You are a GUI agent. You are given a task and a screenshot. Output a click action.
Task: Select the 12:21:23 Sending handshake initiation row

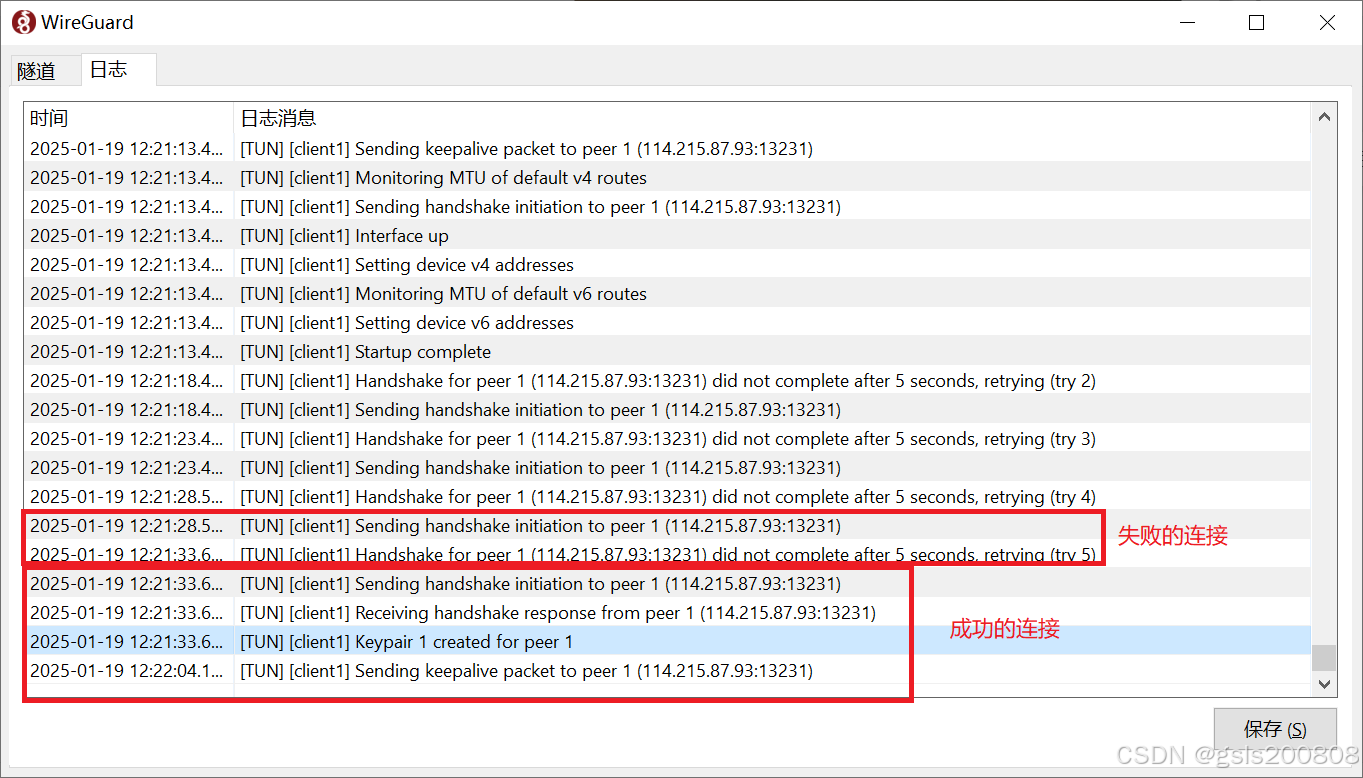pos(667,468)
